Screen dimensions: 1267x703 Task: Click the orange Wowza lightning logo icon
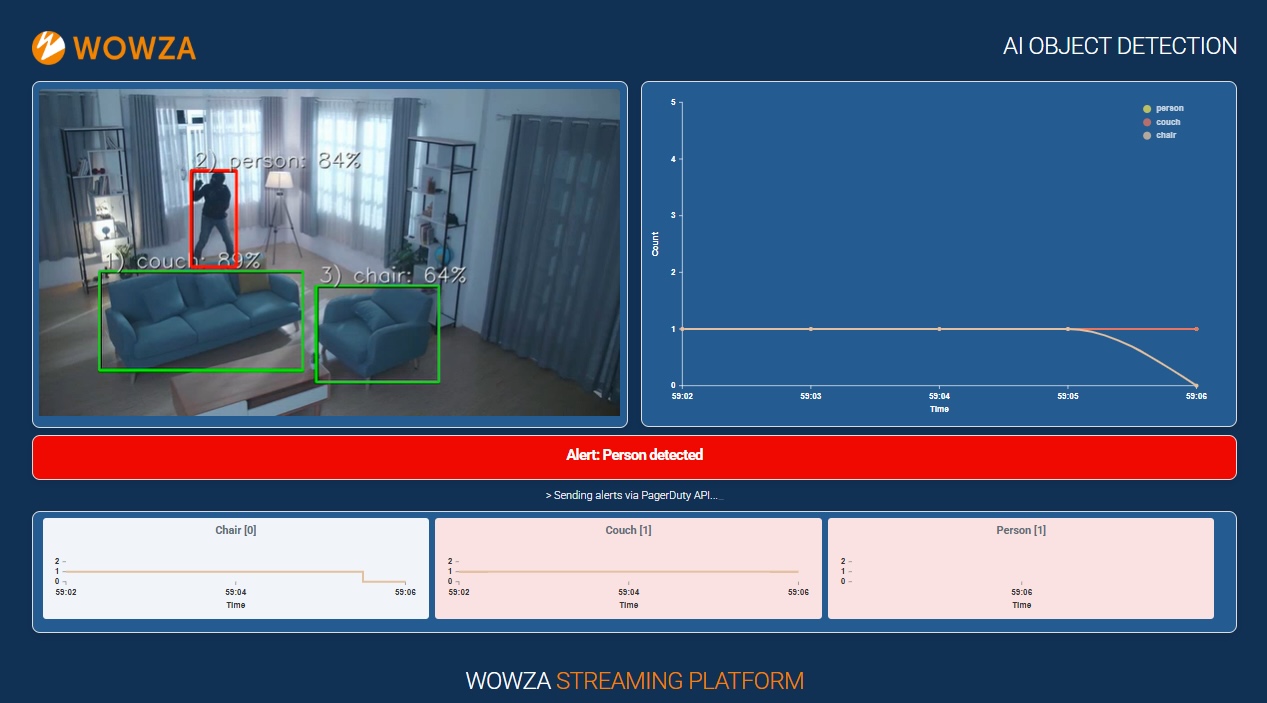coord(48,47)
